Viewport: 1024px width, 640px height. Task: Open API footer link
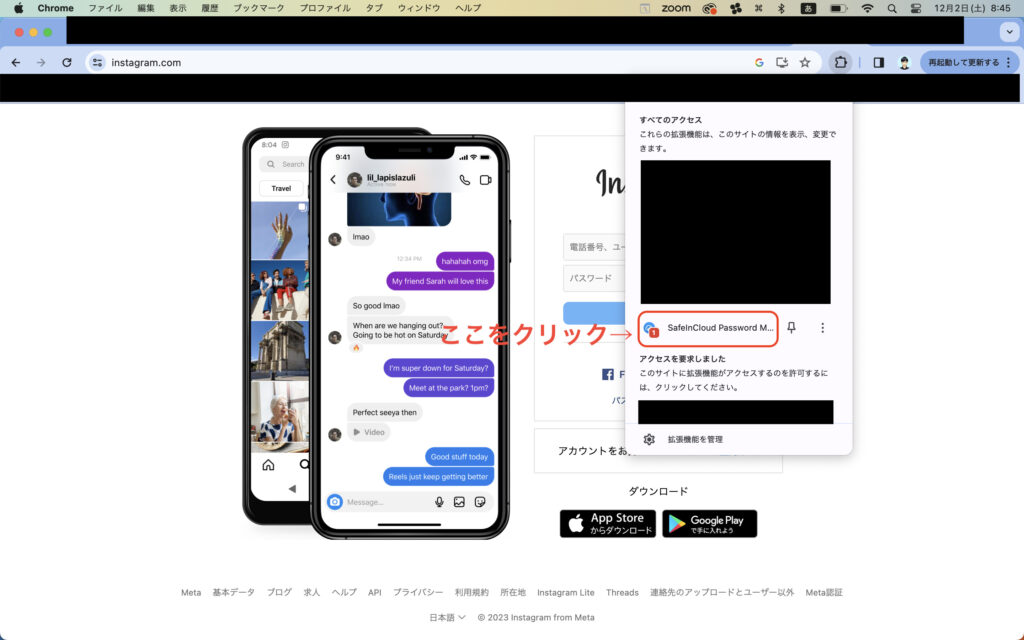374,592
